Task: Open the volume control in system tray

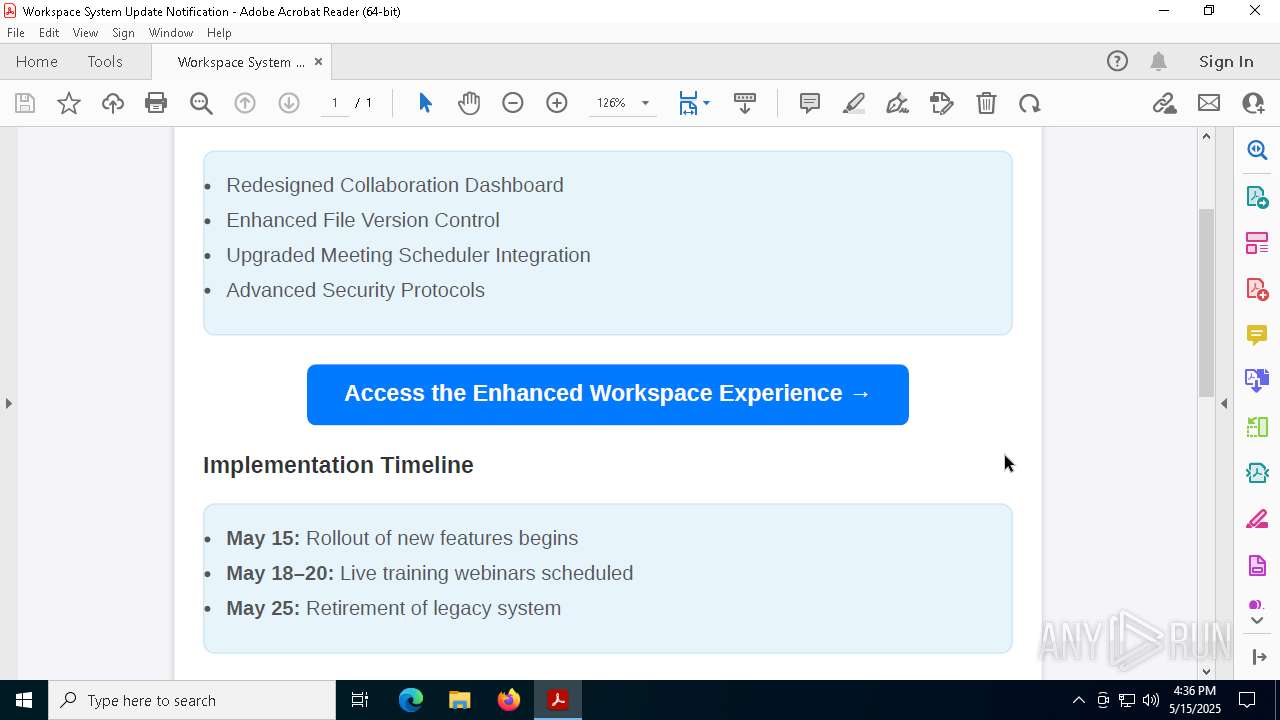Action: 1151,700
